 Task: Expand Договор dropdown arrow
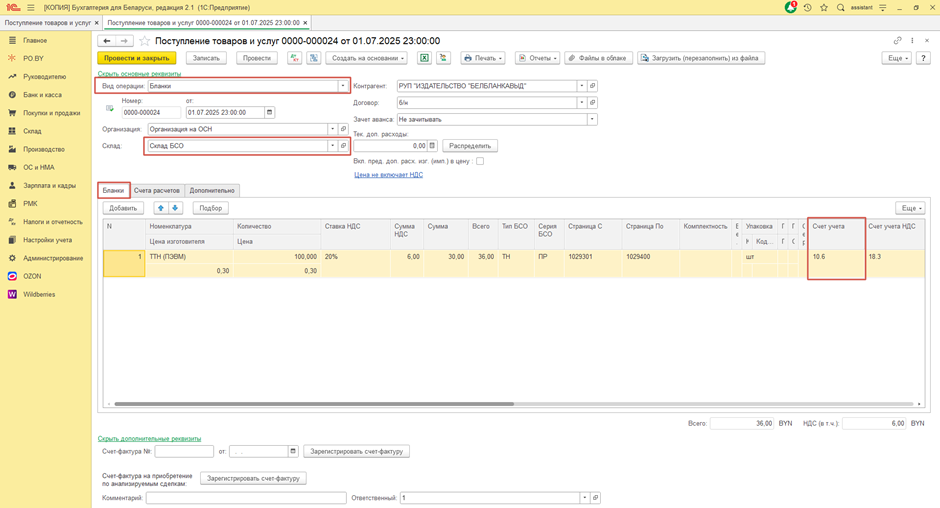582,103
